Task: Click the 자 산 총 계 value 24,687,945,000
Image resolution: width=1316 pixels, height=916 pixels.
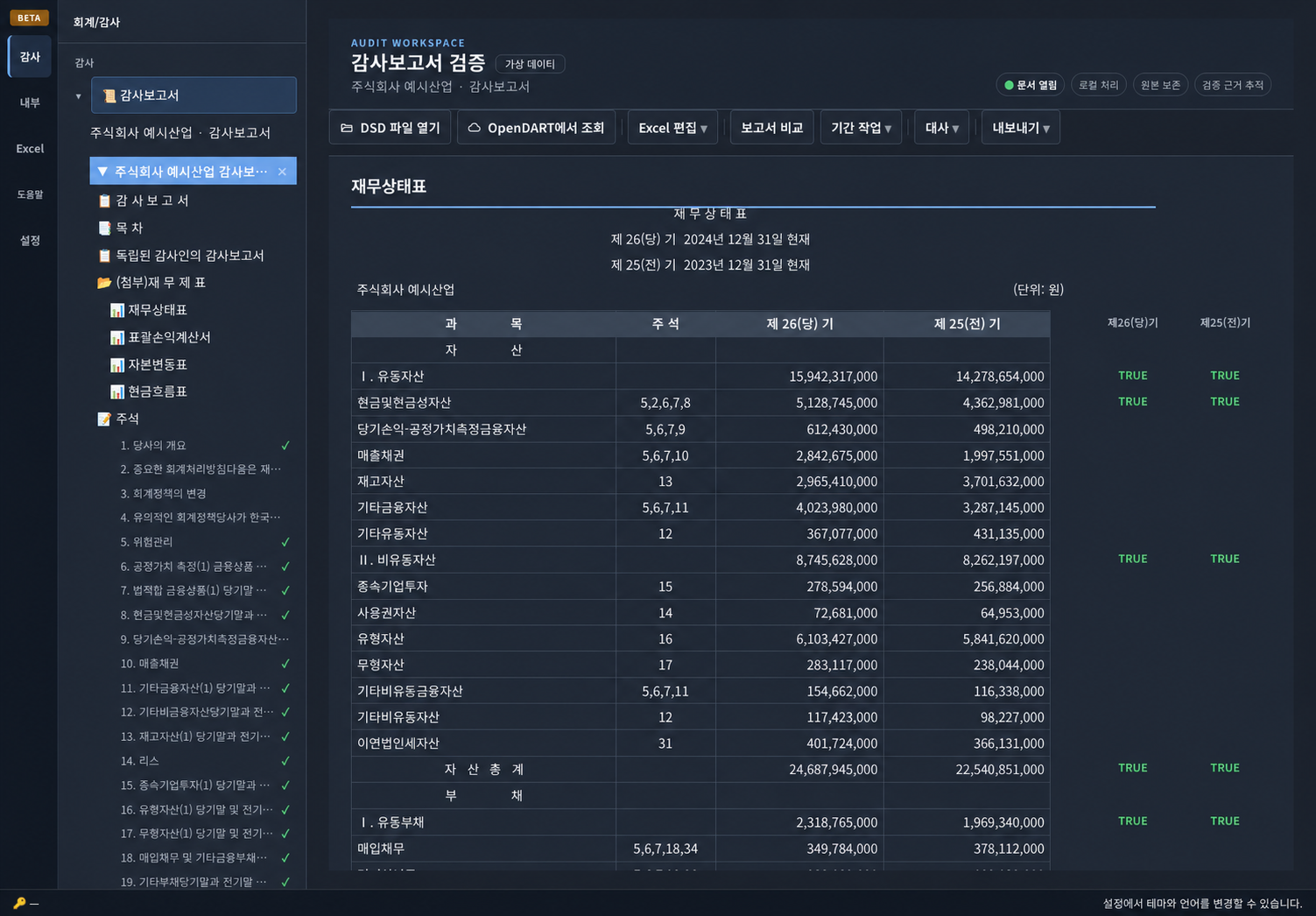Action: (x=833, y=770)
